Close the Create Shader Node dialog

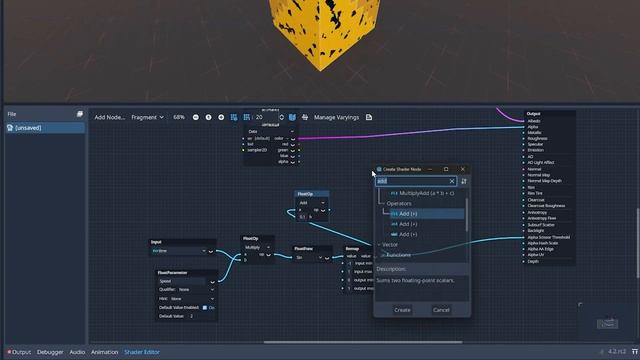click(462, 169)
